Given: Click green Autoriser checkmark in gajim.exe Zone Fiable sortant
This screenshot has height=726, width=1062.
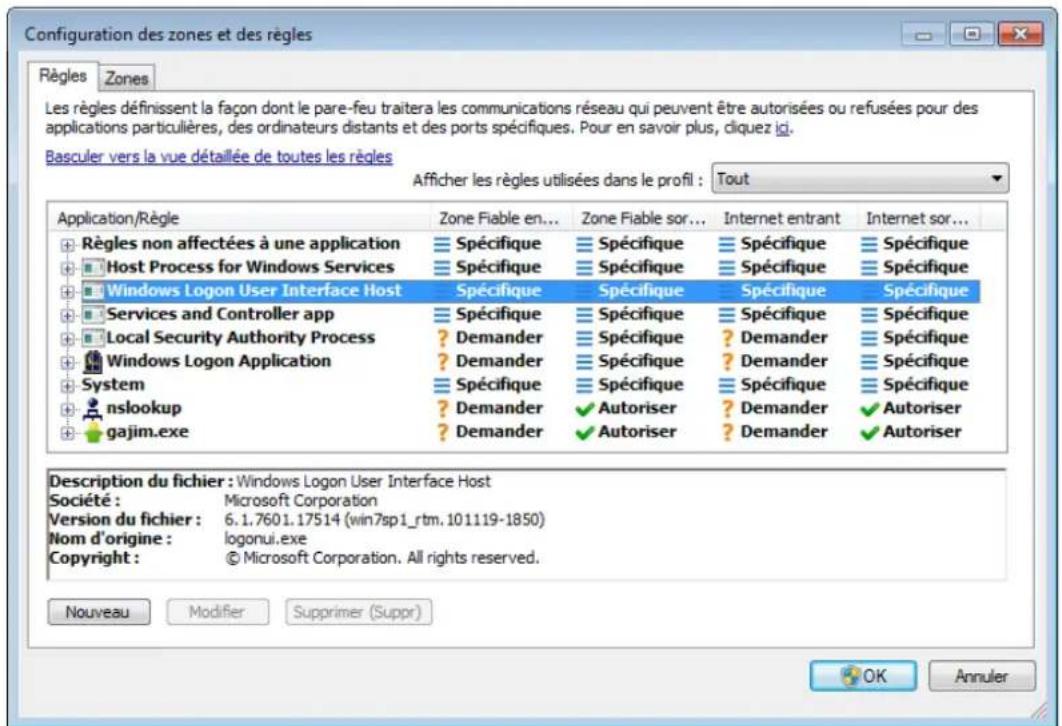Looking at the screenshot, I should (585, 432).
